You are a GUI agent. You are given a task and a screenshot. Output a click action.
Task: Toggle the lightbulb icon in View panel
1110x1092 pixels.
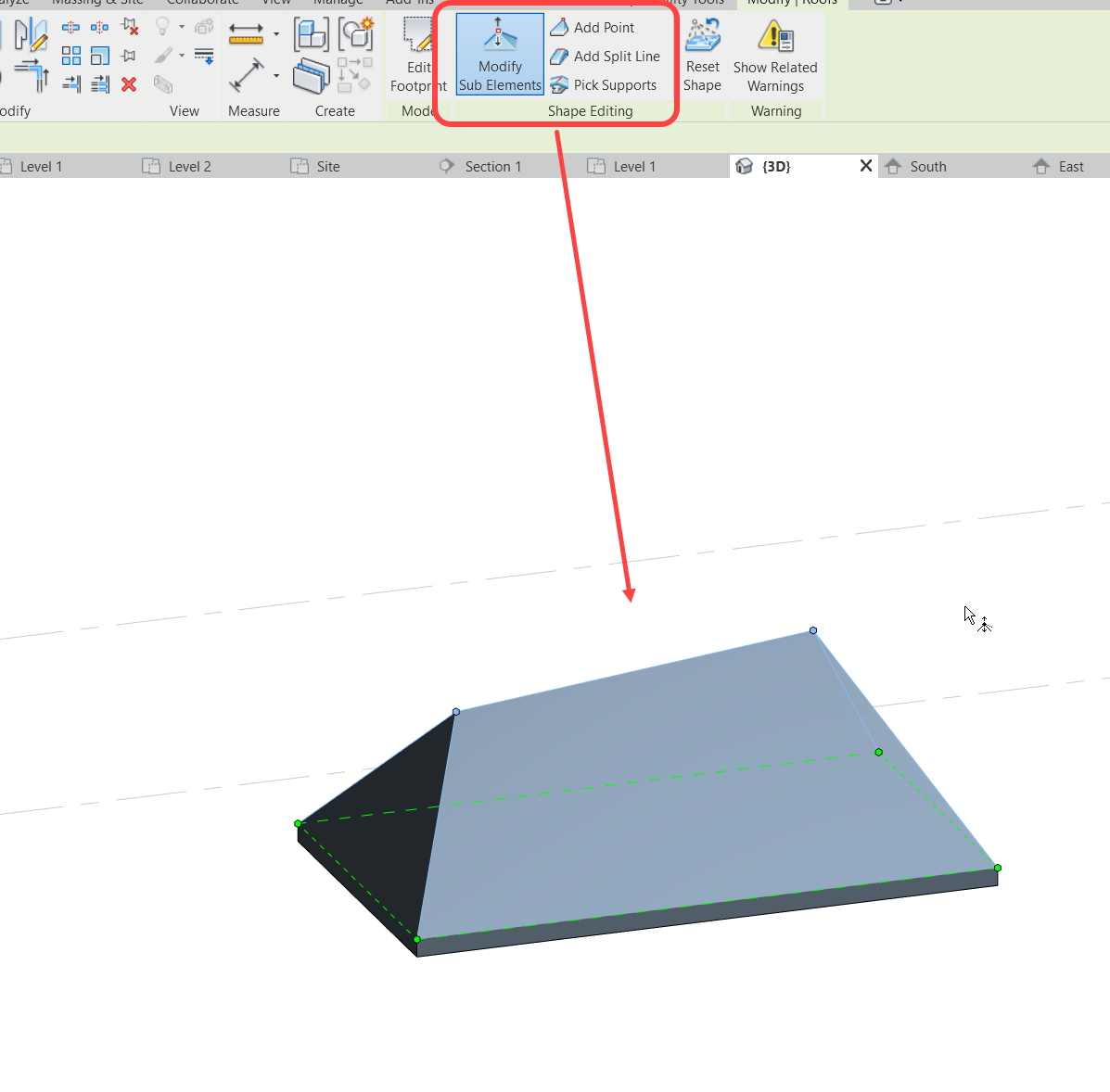tap(163, 26)
